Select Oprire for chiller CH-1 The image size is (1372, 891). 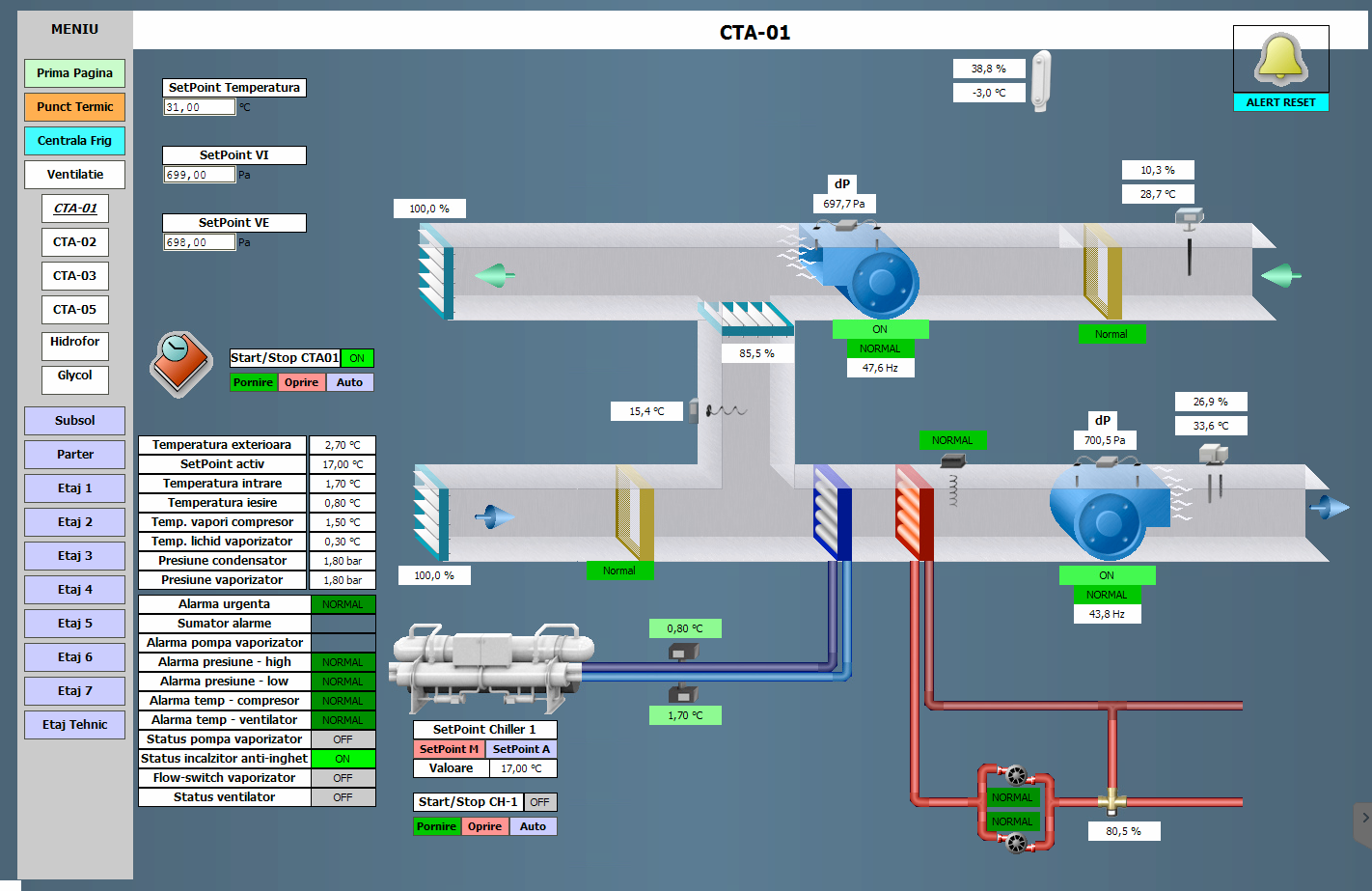click(x=484, y=826)
